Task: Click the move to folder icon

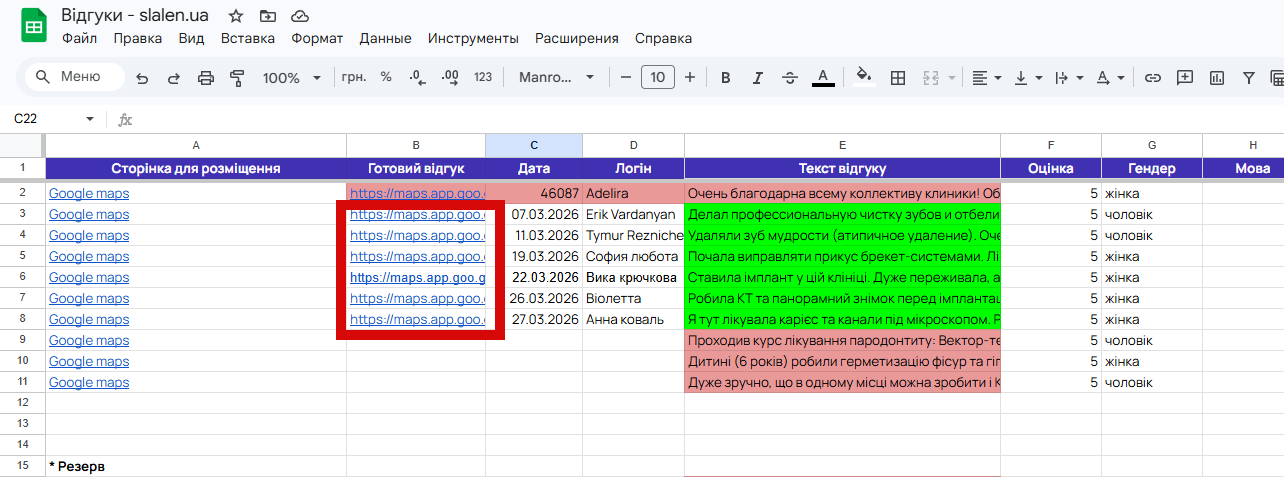Action: [267, 16]
